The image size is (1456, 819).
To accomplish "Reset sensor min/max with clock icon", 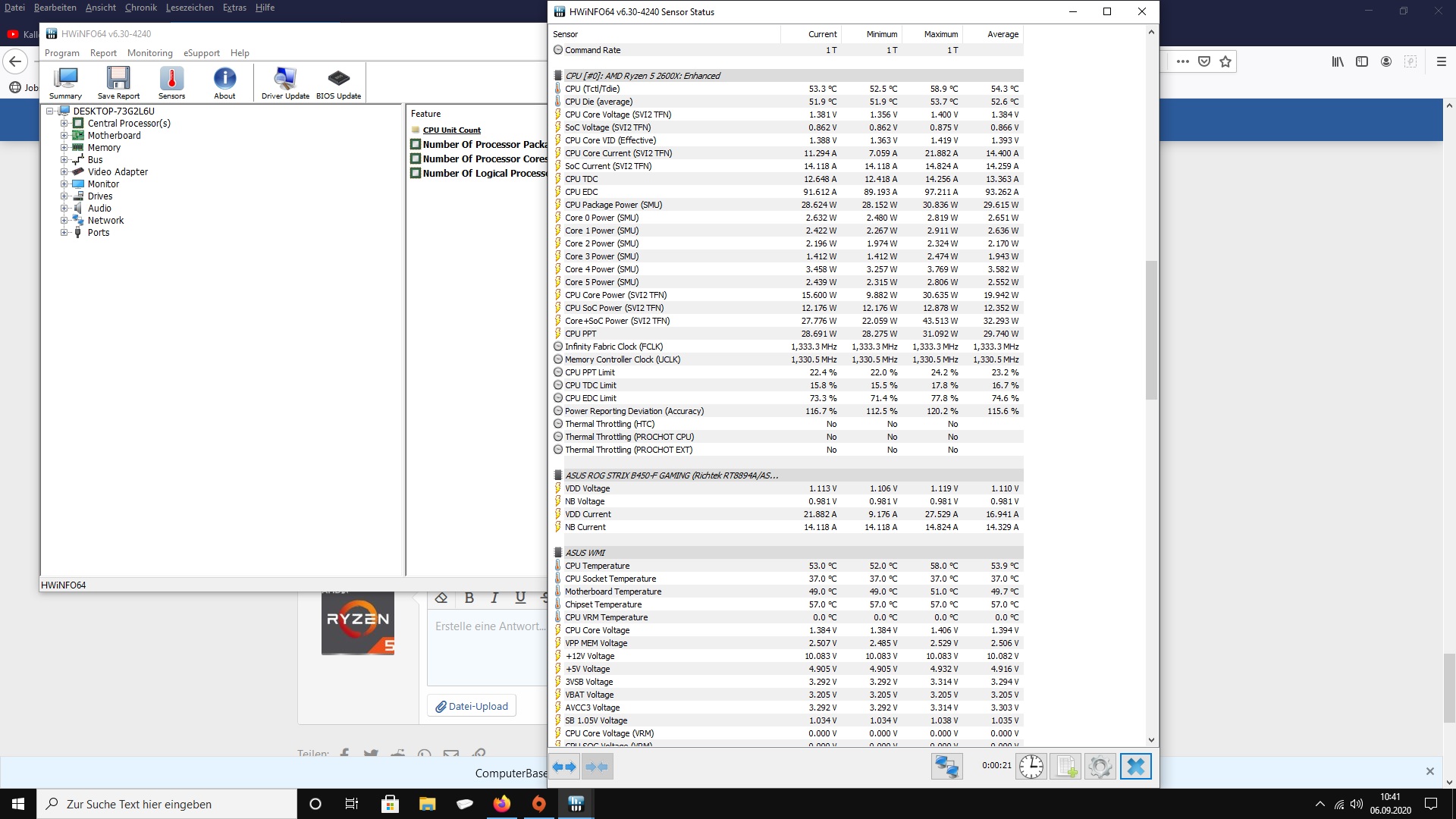I will coord(1031,767).
